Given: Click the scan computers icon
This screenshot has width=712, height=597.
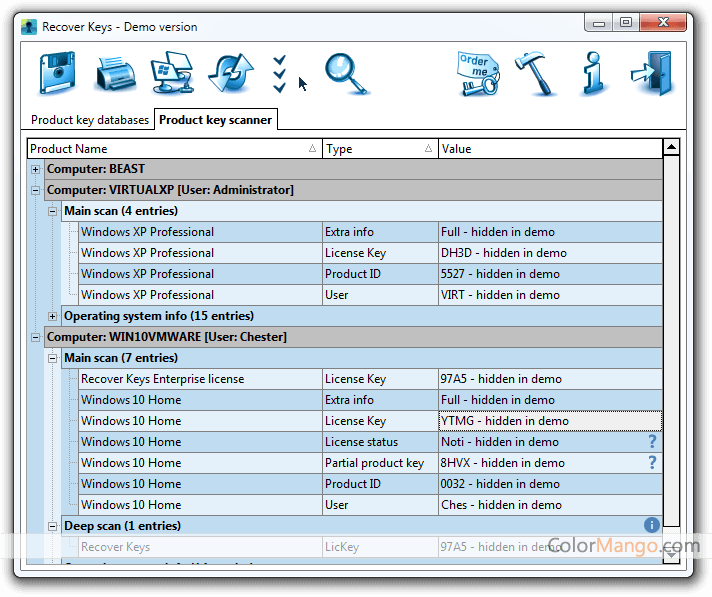Looking at the screenshot, I should coord(171,73).
